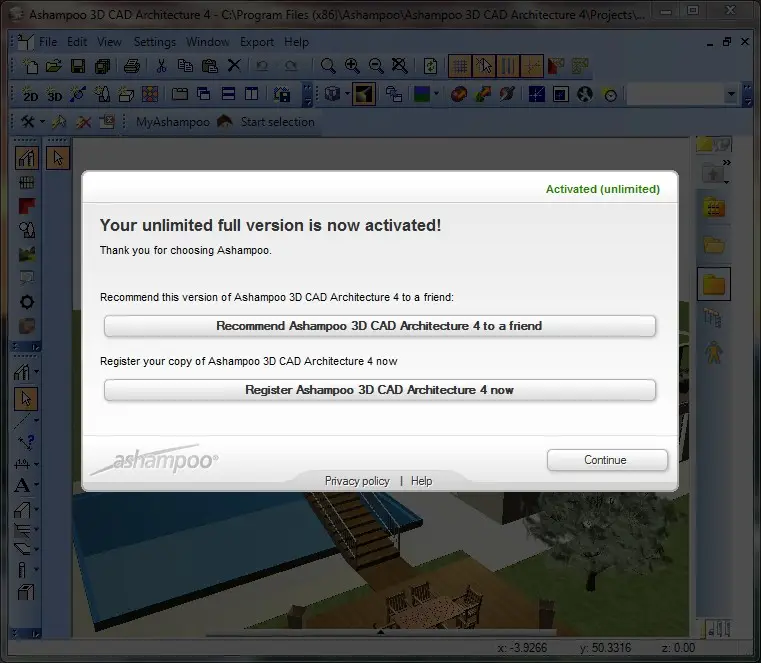
Task: Toggle the vertical guidelines button
Action: coord(507,66)
